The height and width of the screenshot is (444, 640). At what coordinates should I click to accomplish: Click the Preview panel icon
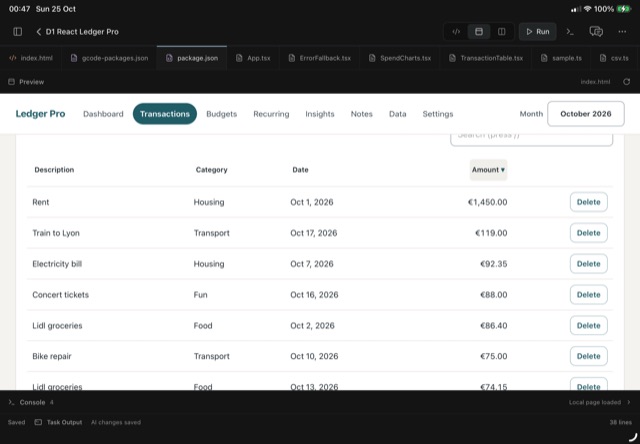coord(11,82)
